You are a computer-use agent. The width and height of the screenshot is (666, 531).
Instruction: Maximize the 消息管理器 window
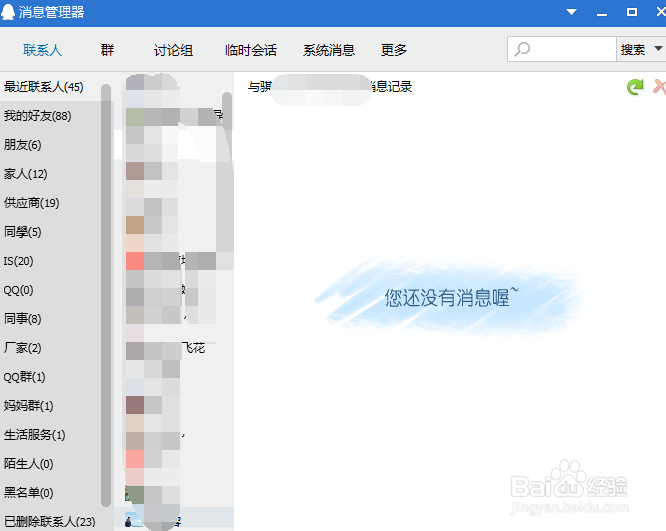[x=632, y=12]
